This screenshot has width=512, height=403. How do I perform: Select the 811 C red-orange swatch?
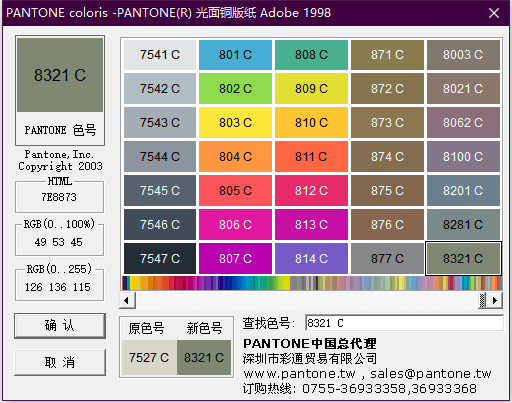click(311, 157)
